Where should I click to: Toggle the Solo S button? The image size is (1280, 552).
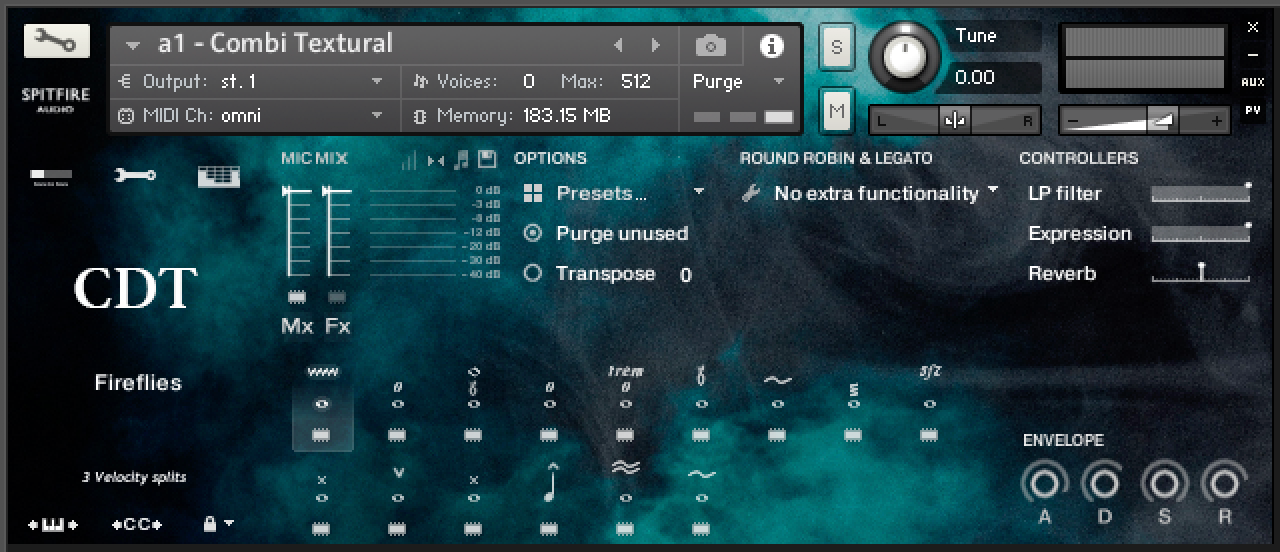pos(837,46)
